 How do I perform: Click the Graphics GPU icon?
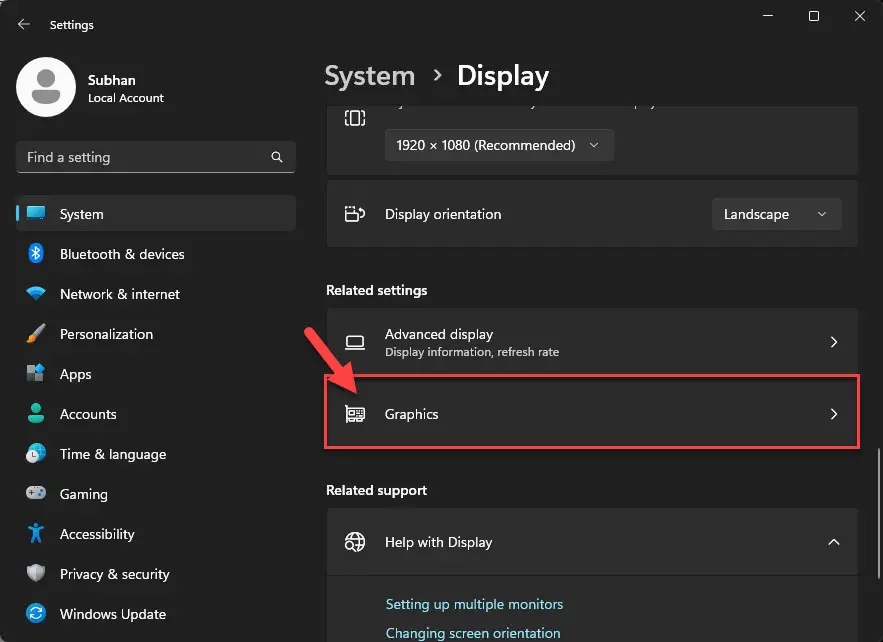[354, 414]
